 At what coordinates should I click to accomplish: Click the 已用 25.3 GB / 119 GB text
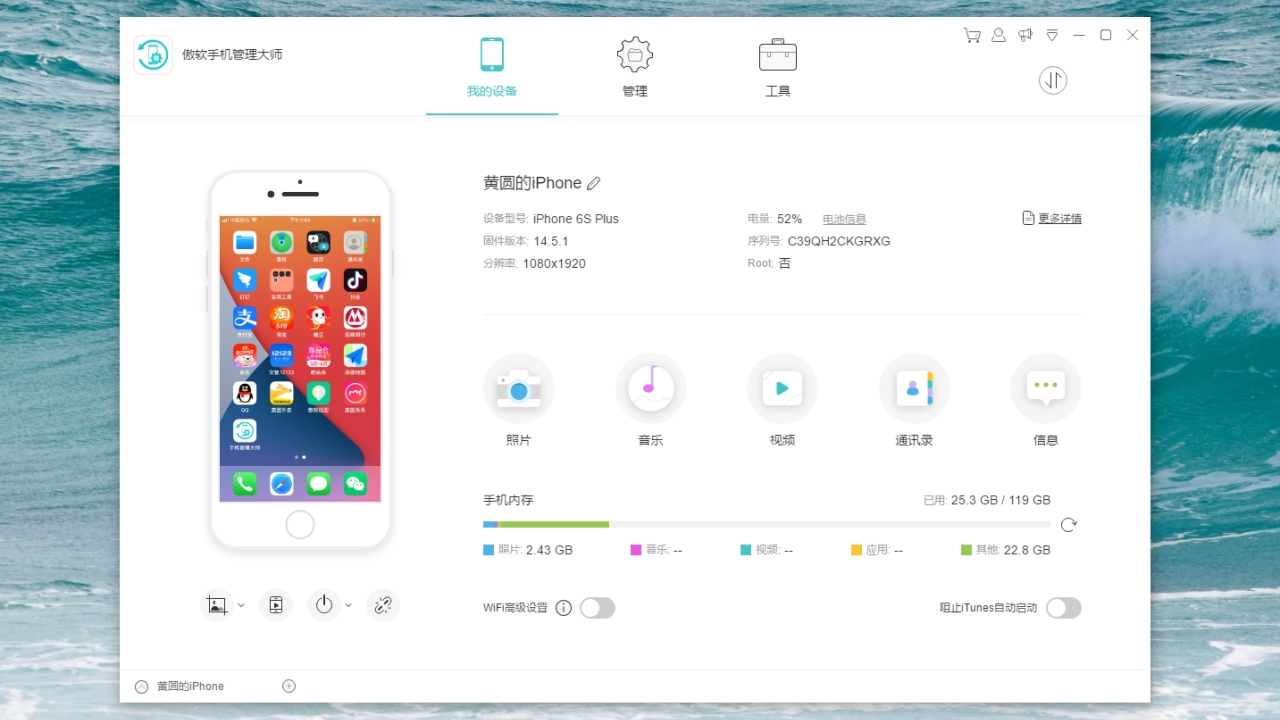pos(987,500)
